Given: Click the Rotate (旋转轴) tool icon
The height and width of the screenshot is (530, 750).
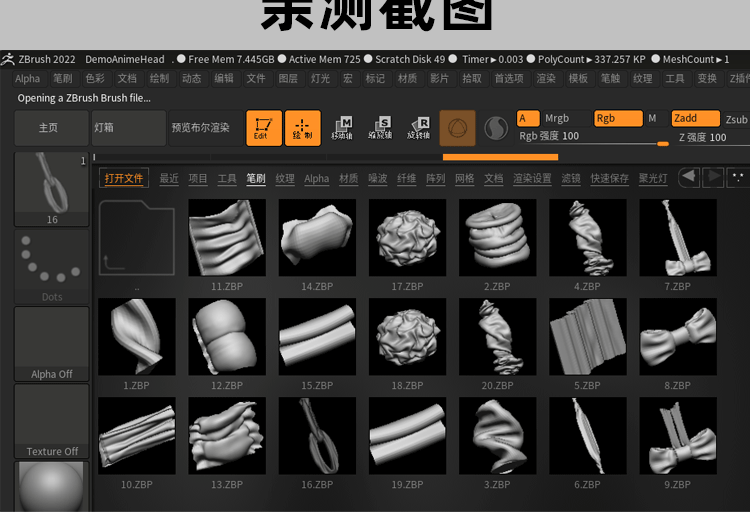Looking at the screenshot, I should click(x=418, y=128).
